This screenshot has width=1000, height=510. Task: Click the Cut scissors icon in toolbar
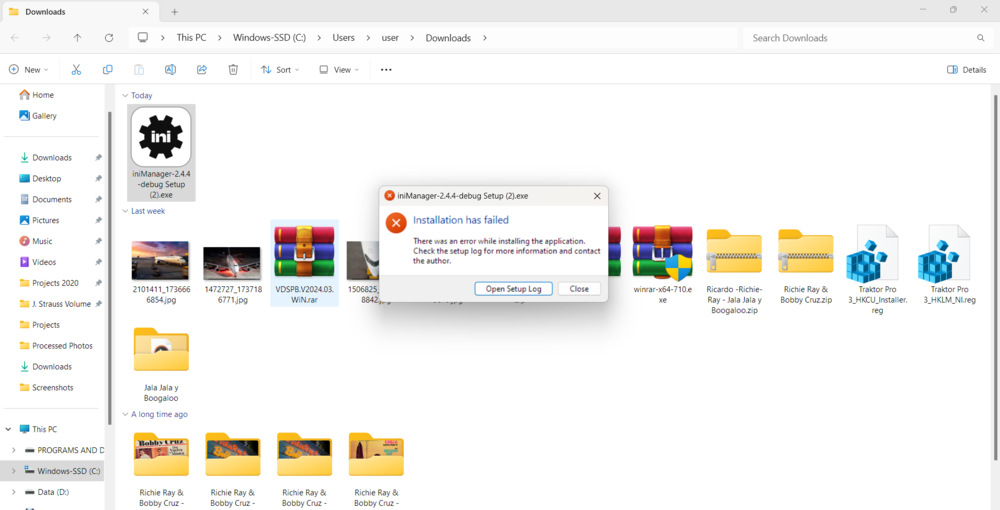[x=76, y=70]
